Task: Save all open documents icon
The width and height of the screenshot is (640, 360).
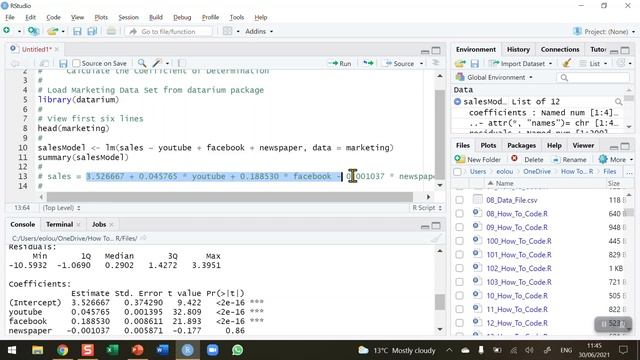Action: coord(92,31)
